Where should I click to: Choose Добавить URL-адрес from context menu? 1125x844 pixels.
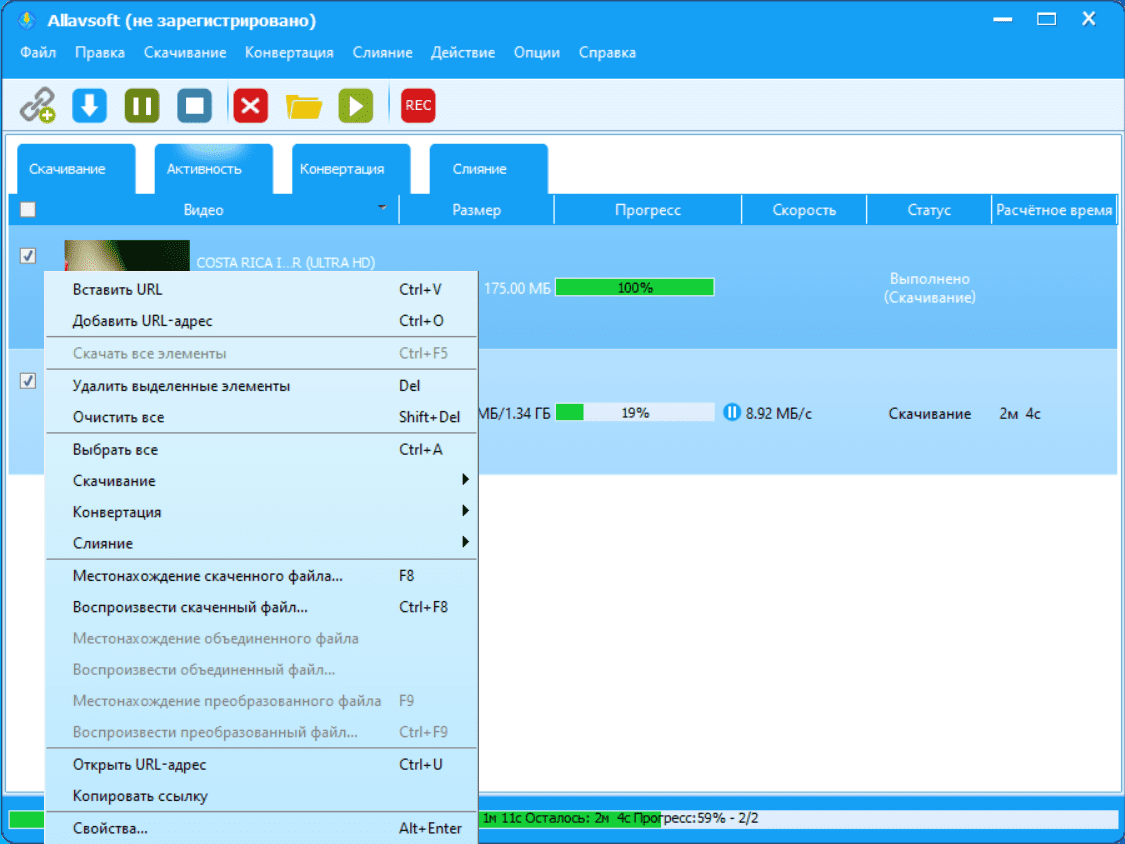coord(261,321)
